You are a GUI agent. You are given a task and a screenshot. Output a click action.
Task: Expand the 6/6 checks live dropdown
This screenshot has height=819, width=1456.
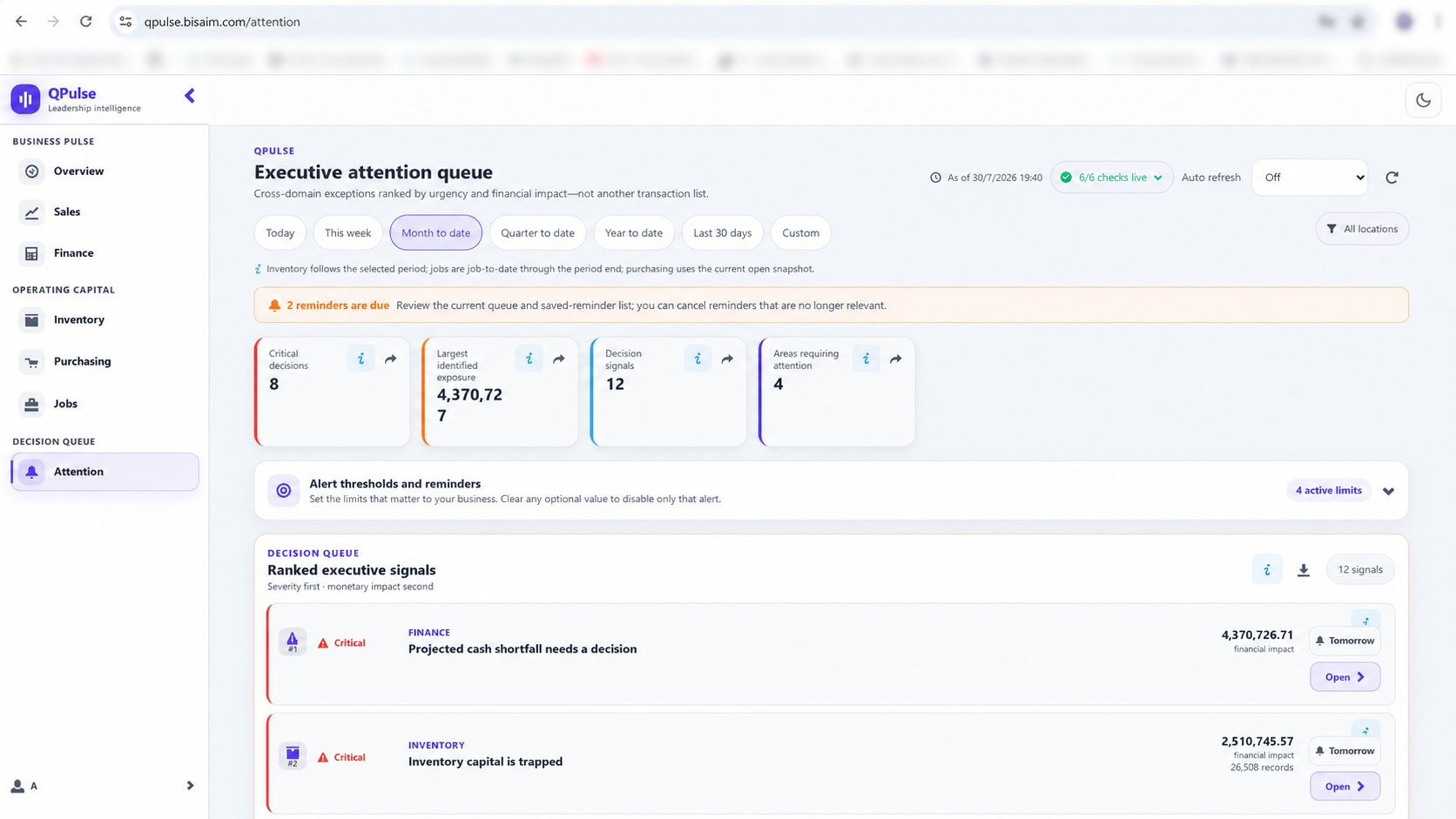[1111, 178]
